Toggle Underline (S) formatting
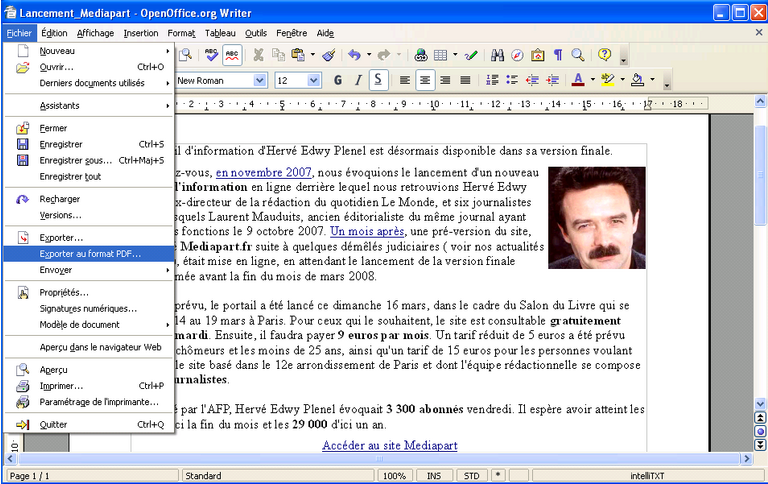The image size is (768, 484). [x=378, y=80]
